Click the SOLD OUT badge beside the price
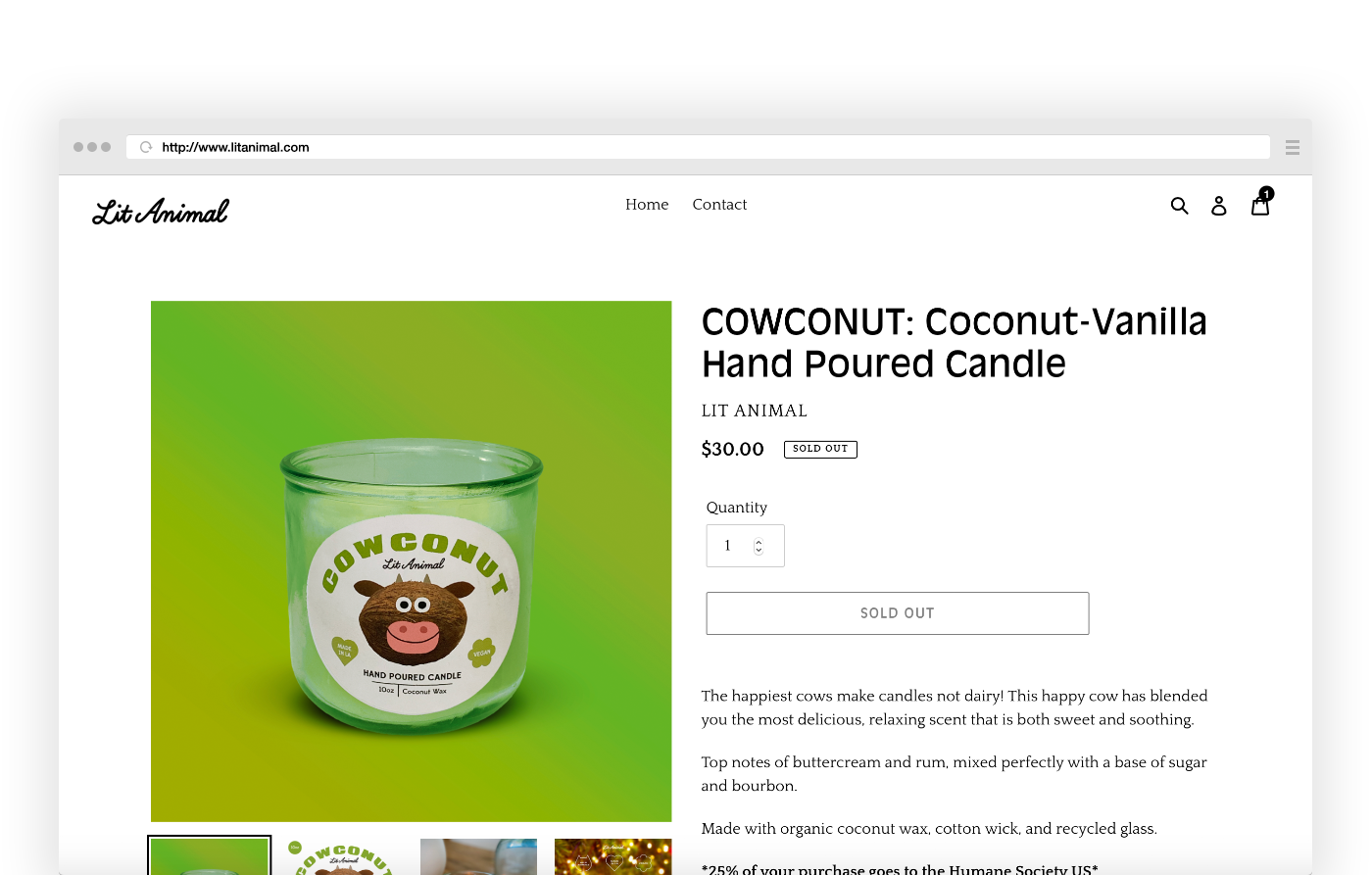1372x875 pixels. [x=820, y=449]
